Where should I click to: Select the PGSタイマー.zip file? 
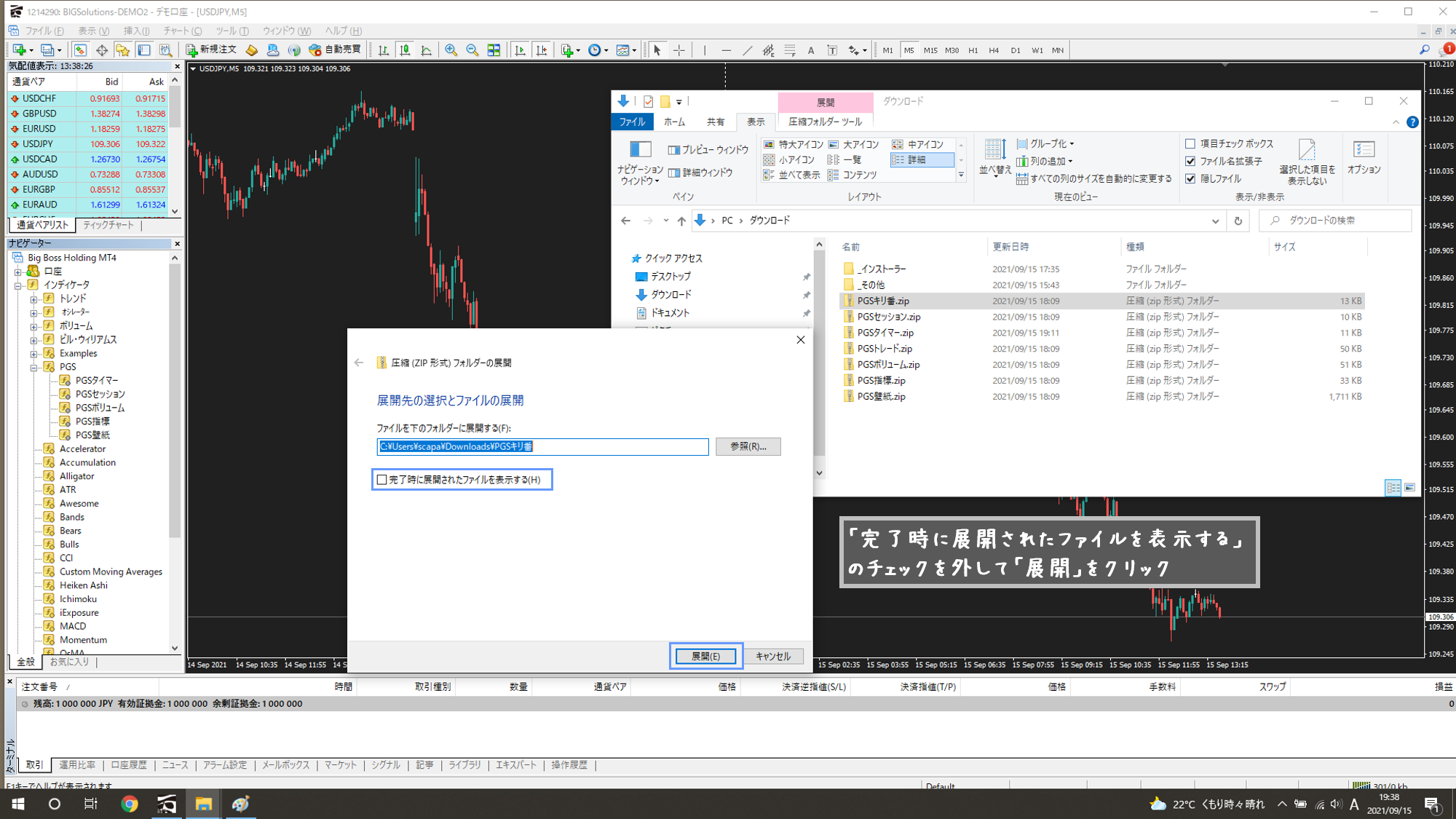pos(885,333)
